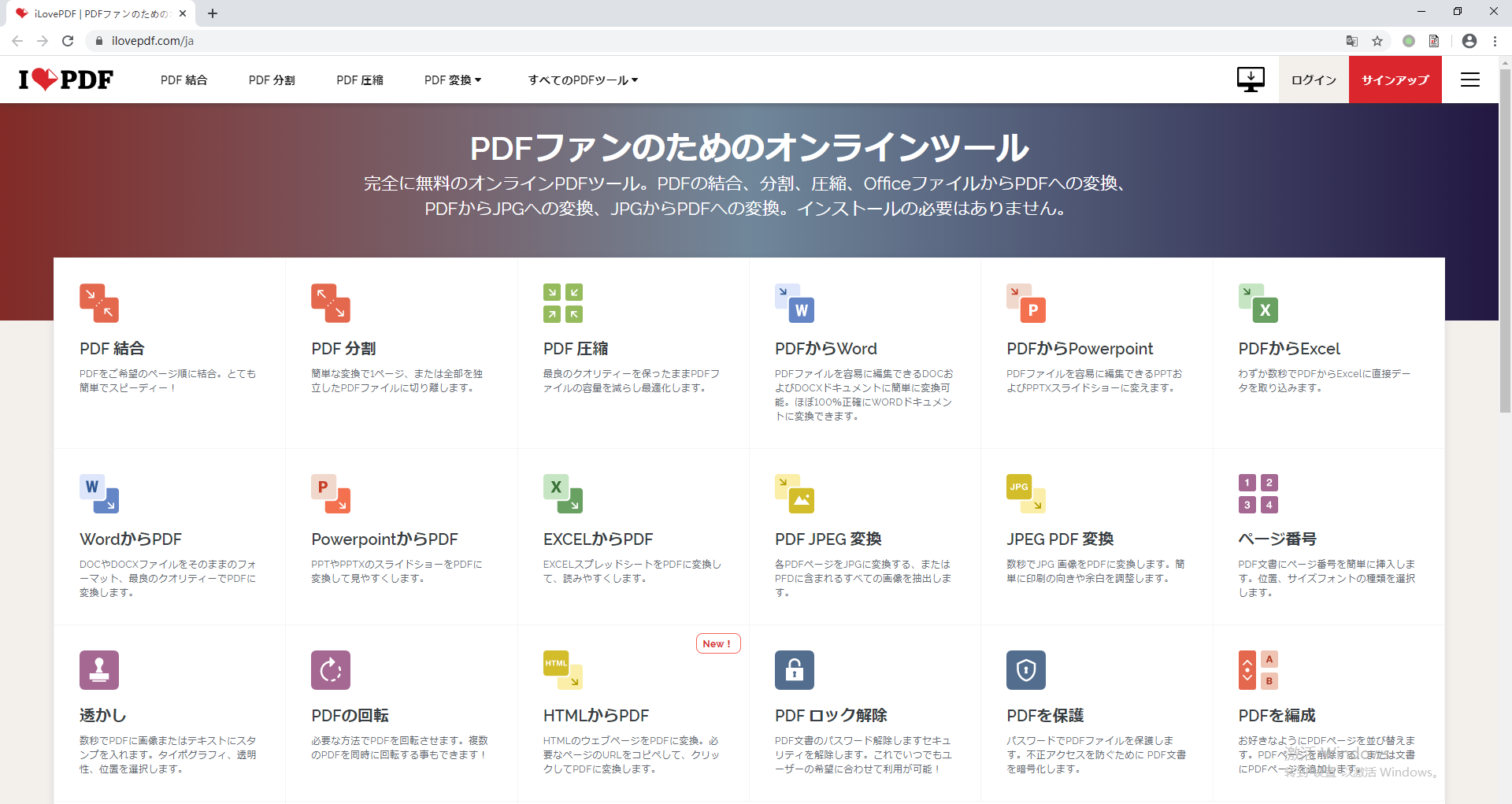Open the PDFからWord card title
This screenshot has width=1512, height=804.
point(825,349)
